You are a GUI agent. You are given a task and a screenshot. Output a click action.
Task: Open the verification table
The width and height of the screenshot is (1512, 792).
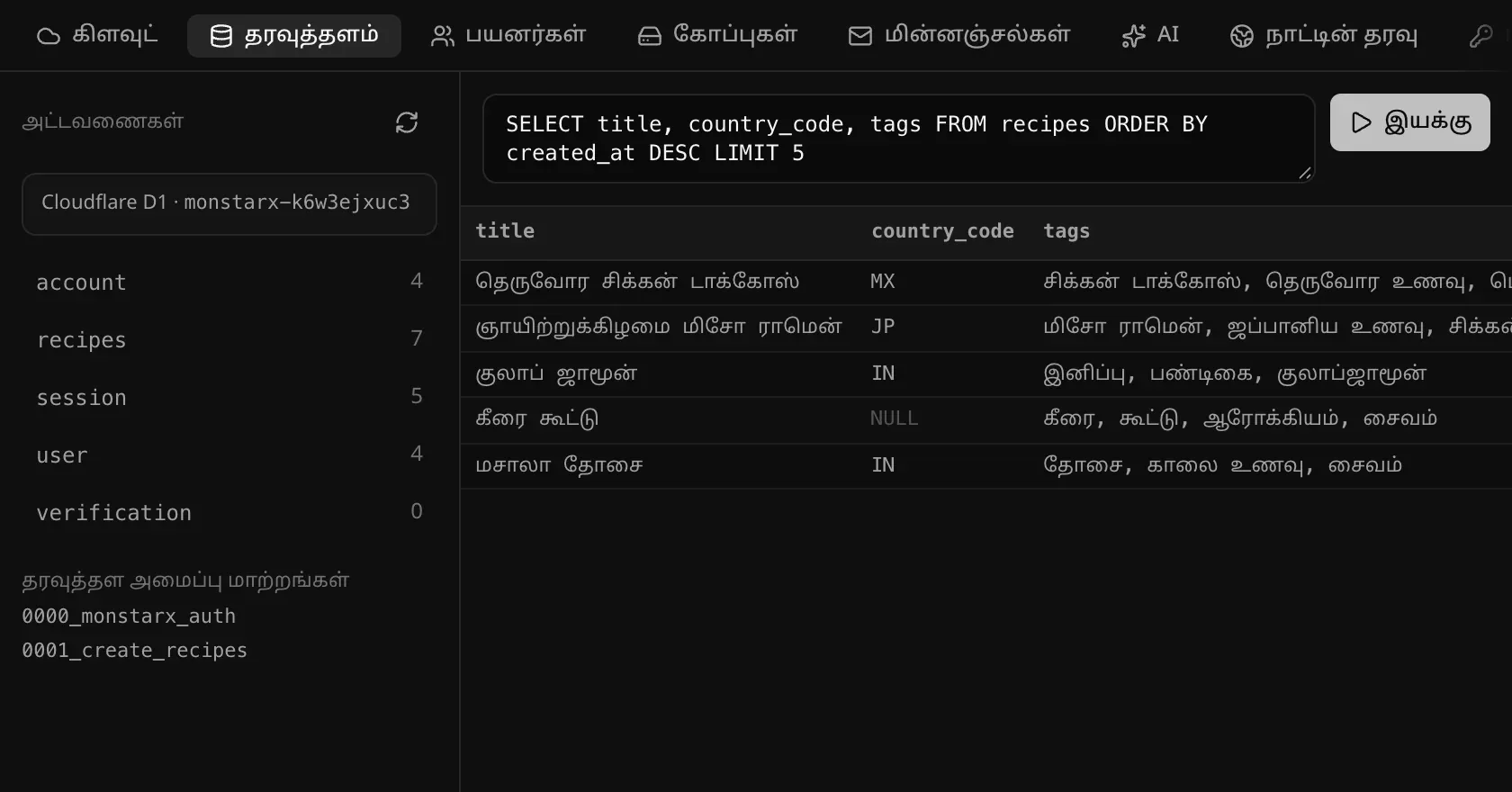point(229,512)
